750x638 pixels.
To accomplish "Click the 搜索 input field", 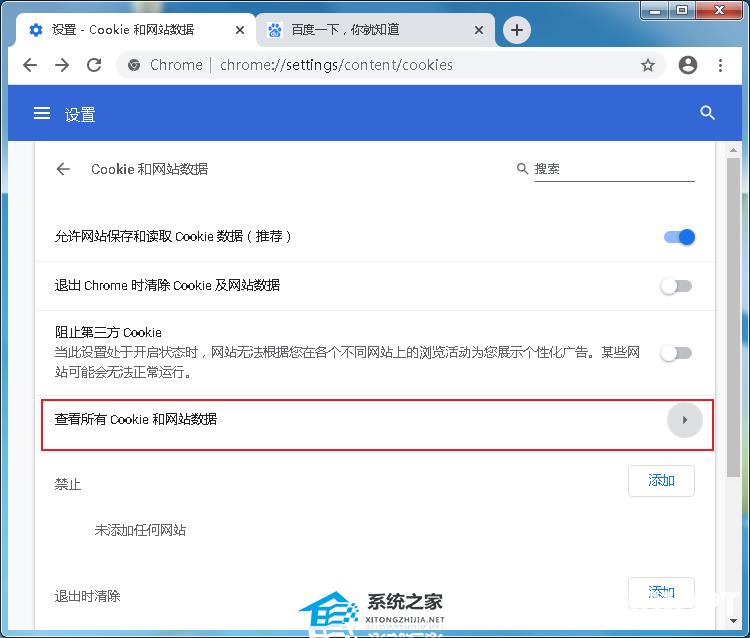I will click(614, 169).
